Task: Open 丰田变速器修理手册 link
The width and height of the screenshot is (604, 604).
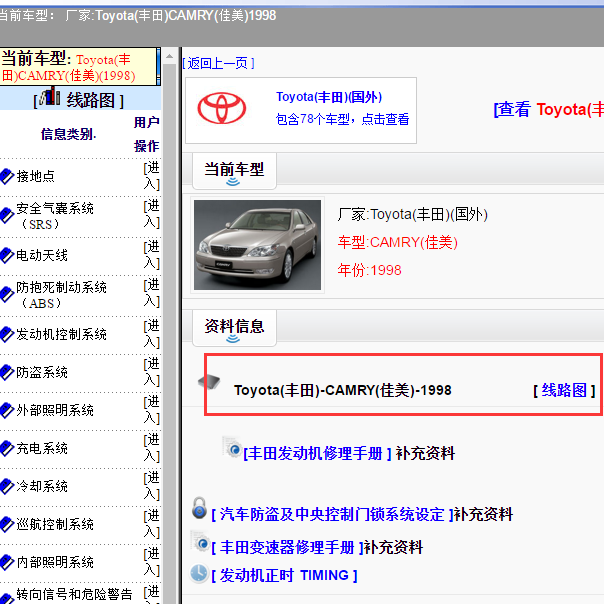Action: (x=287, y=547)
